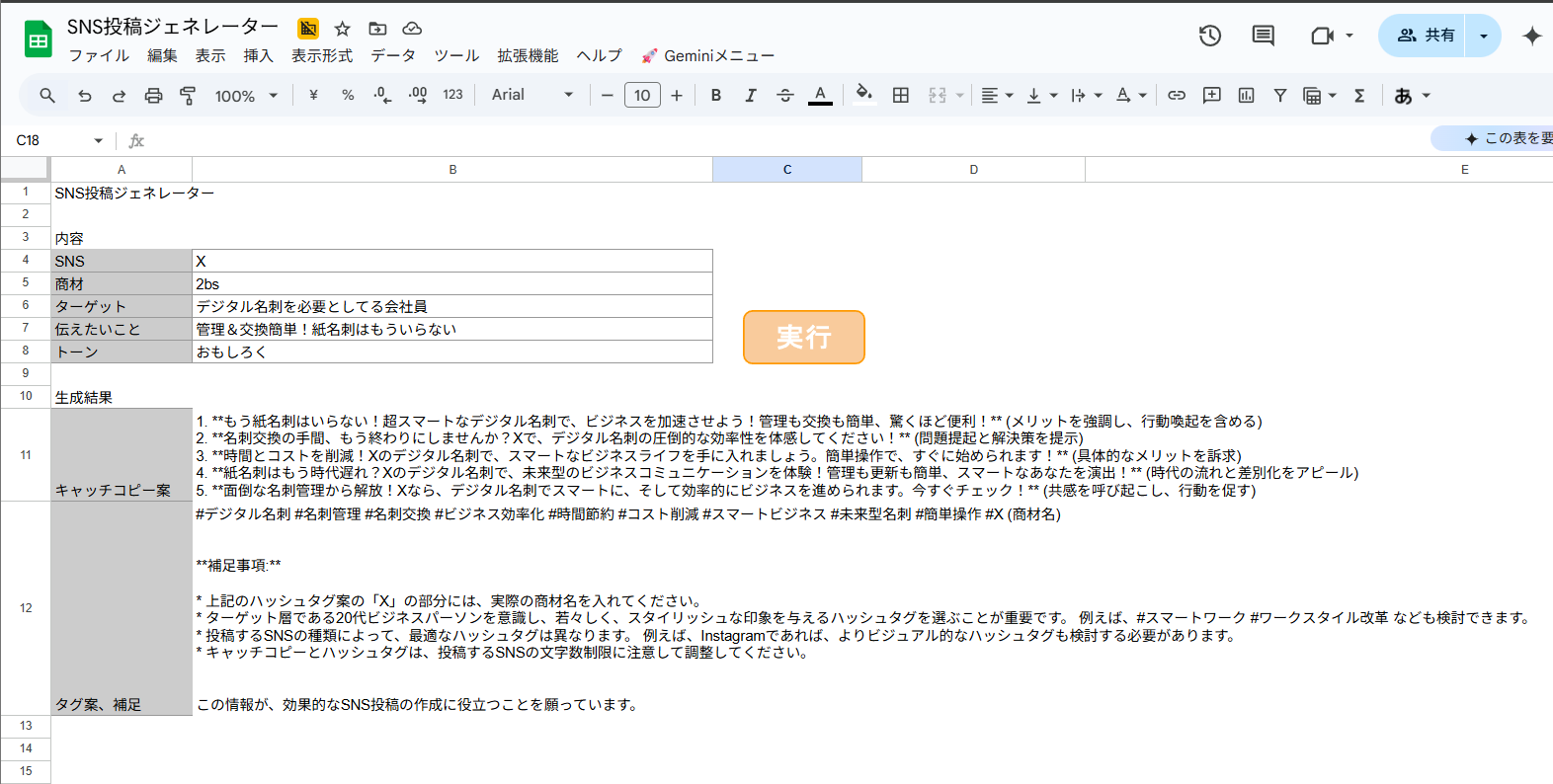Open the 挿入 menu
This screenshot has width=1553, height=784.
(x=259, y=55)
